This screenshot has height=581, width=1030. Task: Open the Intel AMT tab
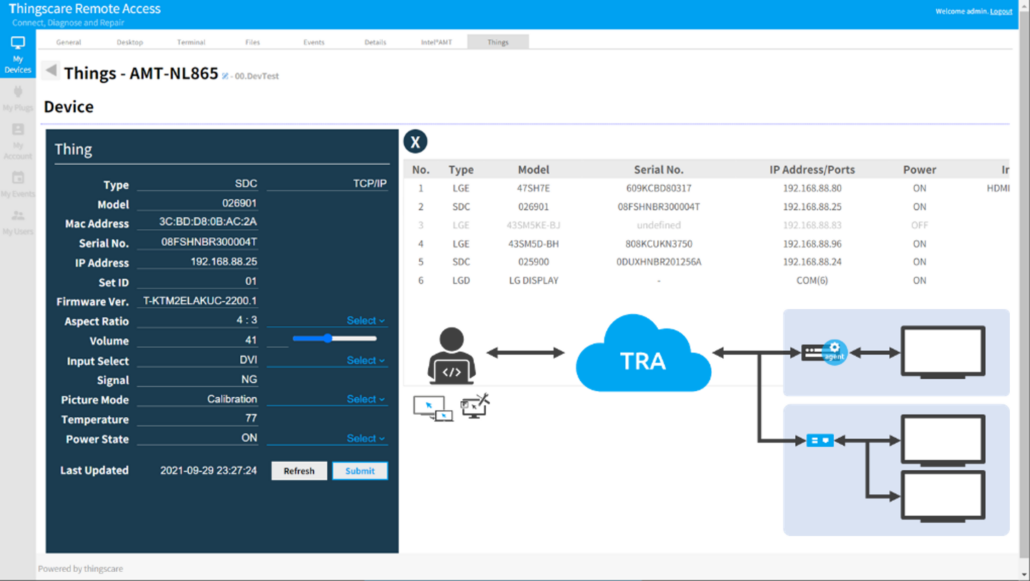436,42
